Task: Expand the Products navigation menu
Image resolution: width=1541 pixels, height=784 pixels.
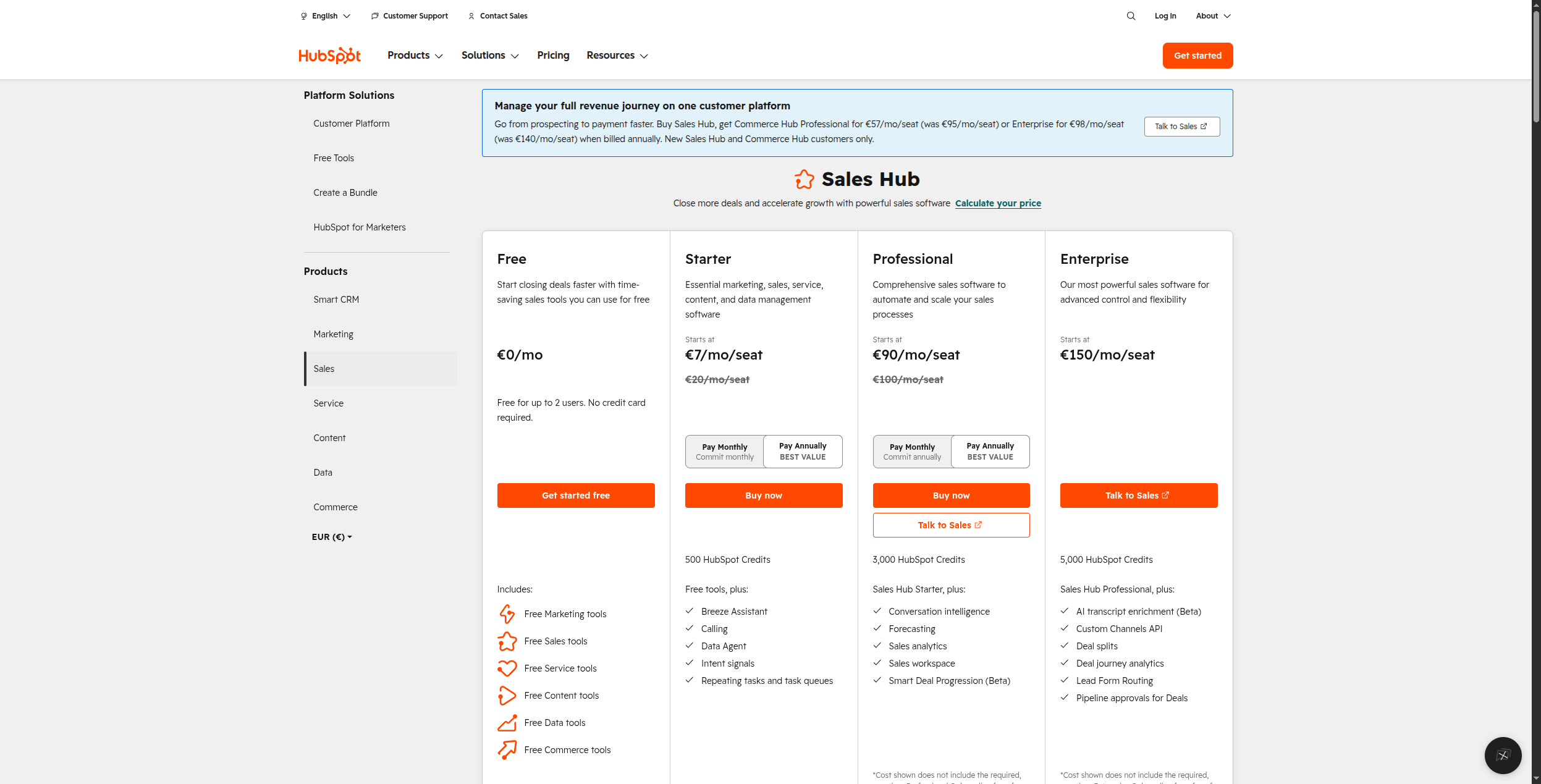Action: click(415, 56)
